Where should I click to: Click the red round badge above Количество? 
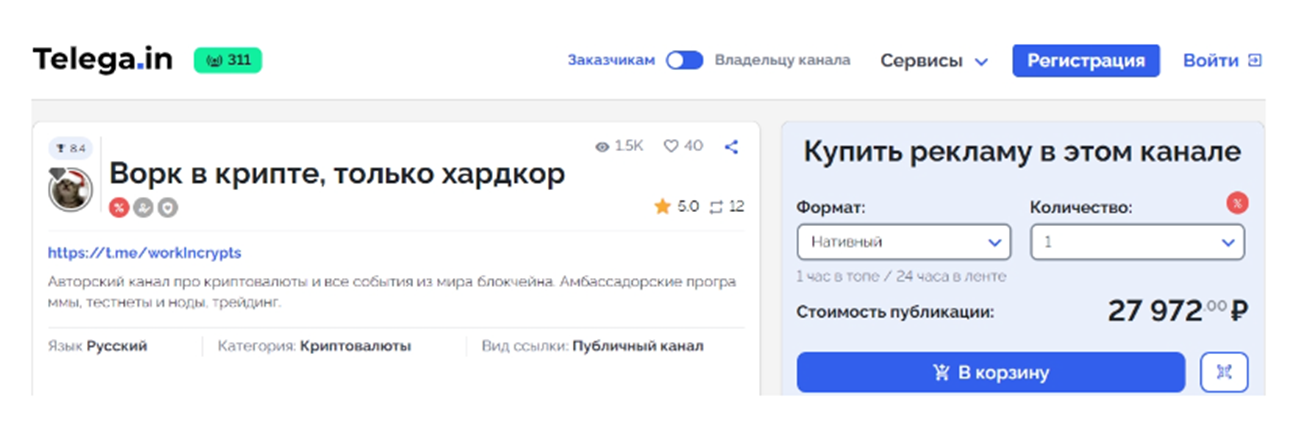tap(1237, 203)
